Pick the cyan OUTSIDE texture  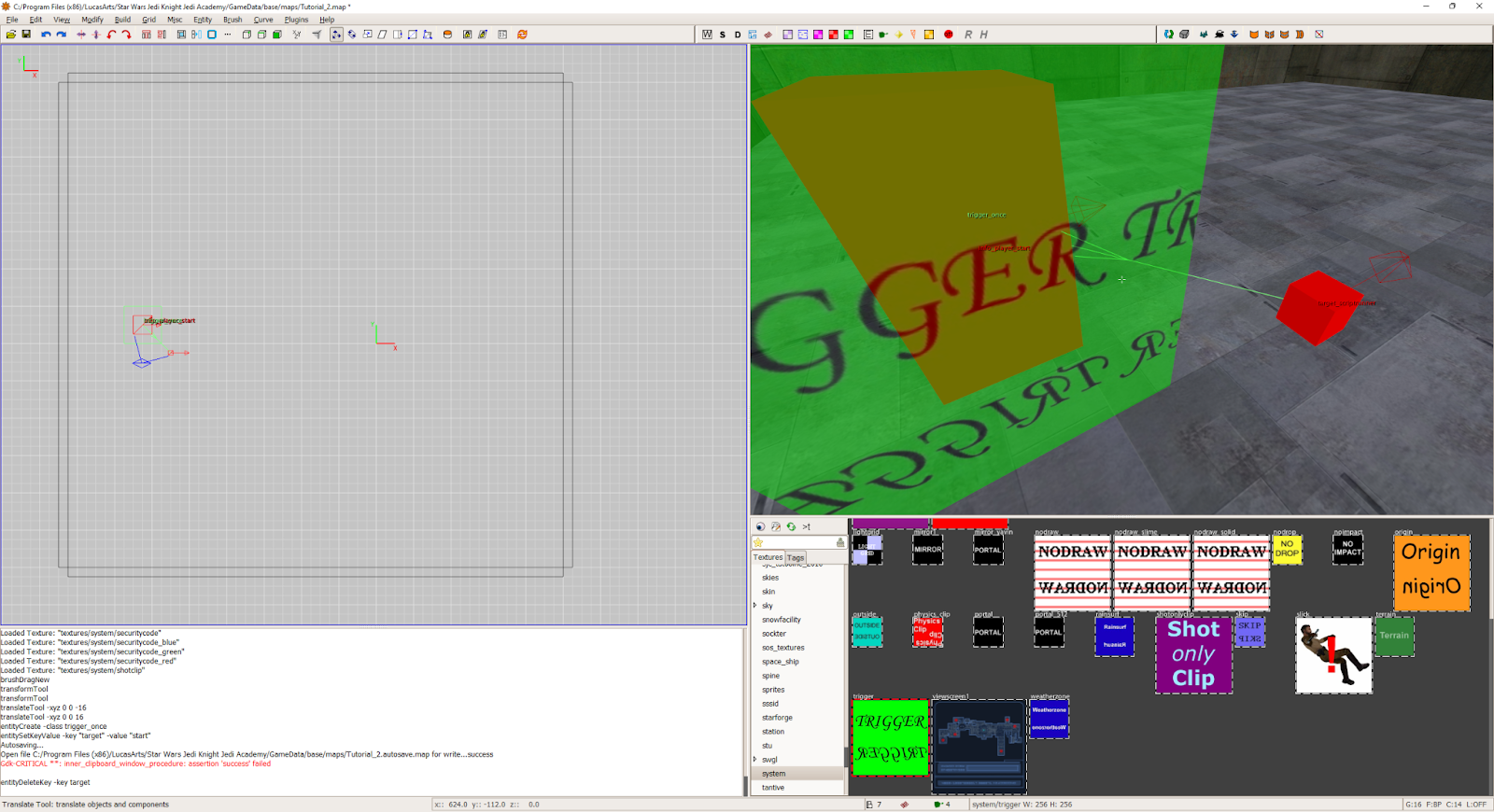coord(867,632)
